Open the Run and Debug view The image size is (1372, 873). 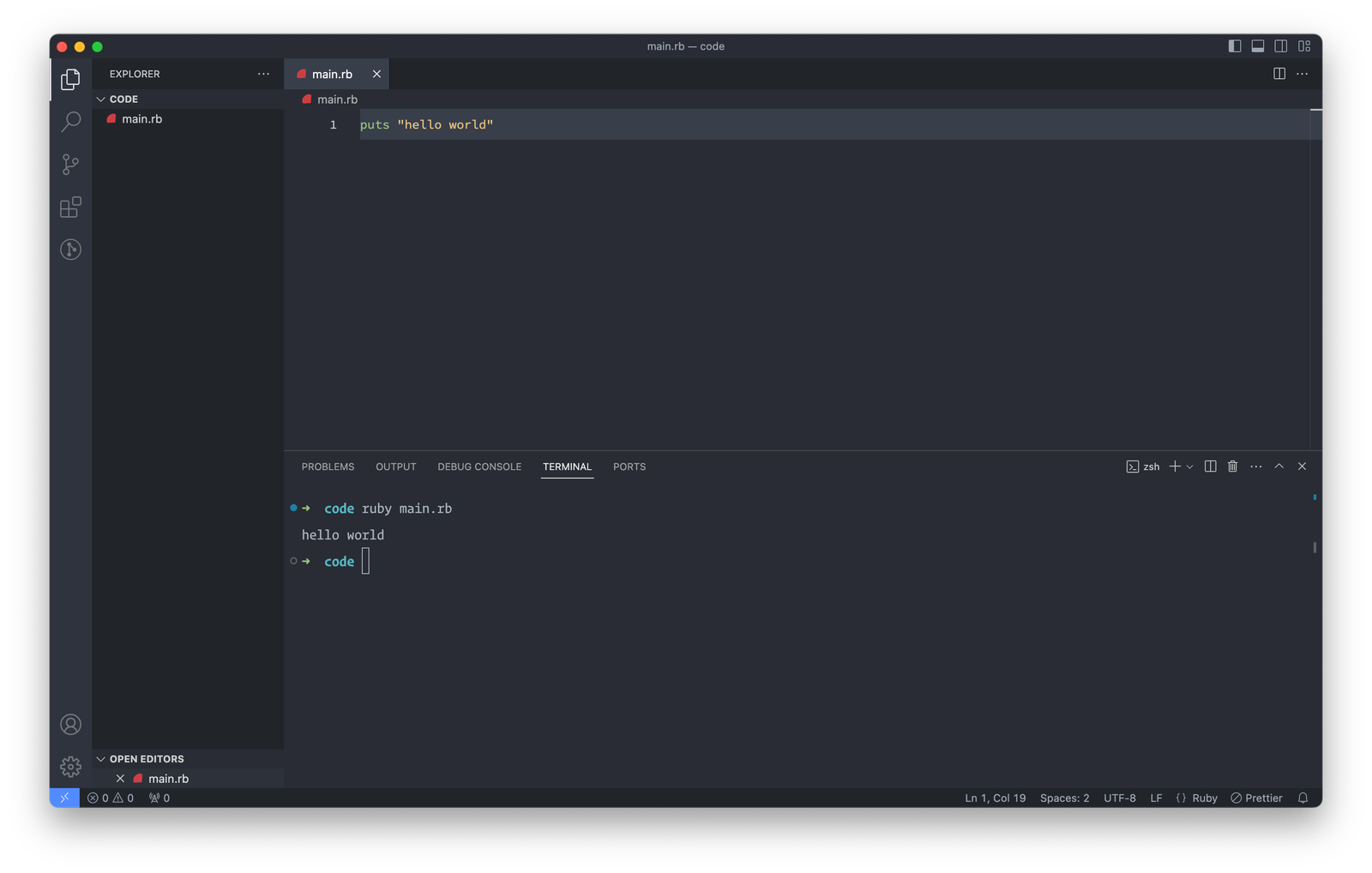(70, 250)
